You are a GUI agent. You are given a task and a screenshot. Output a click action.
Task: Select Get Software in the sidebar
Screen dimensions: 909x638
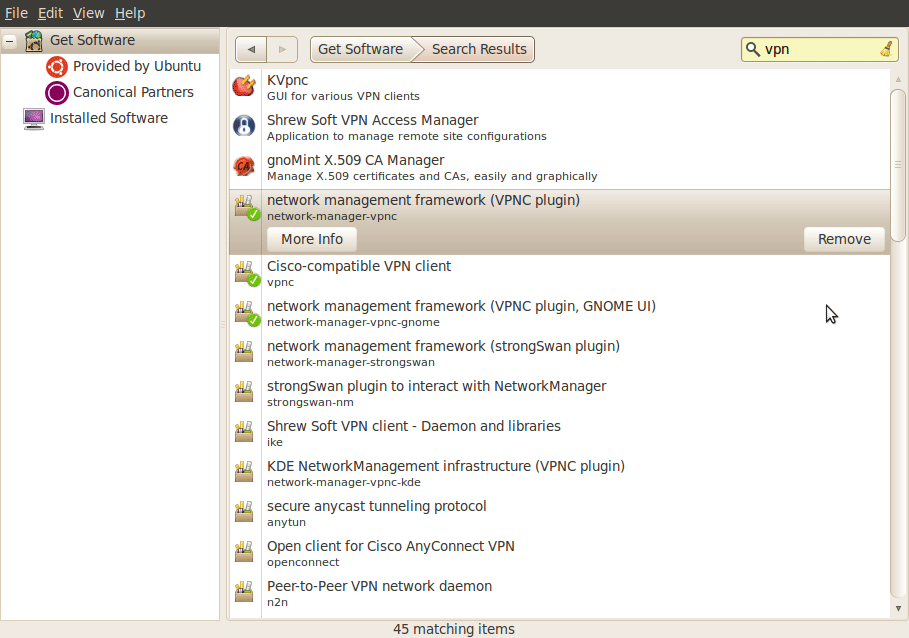click(92, 41)
